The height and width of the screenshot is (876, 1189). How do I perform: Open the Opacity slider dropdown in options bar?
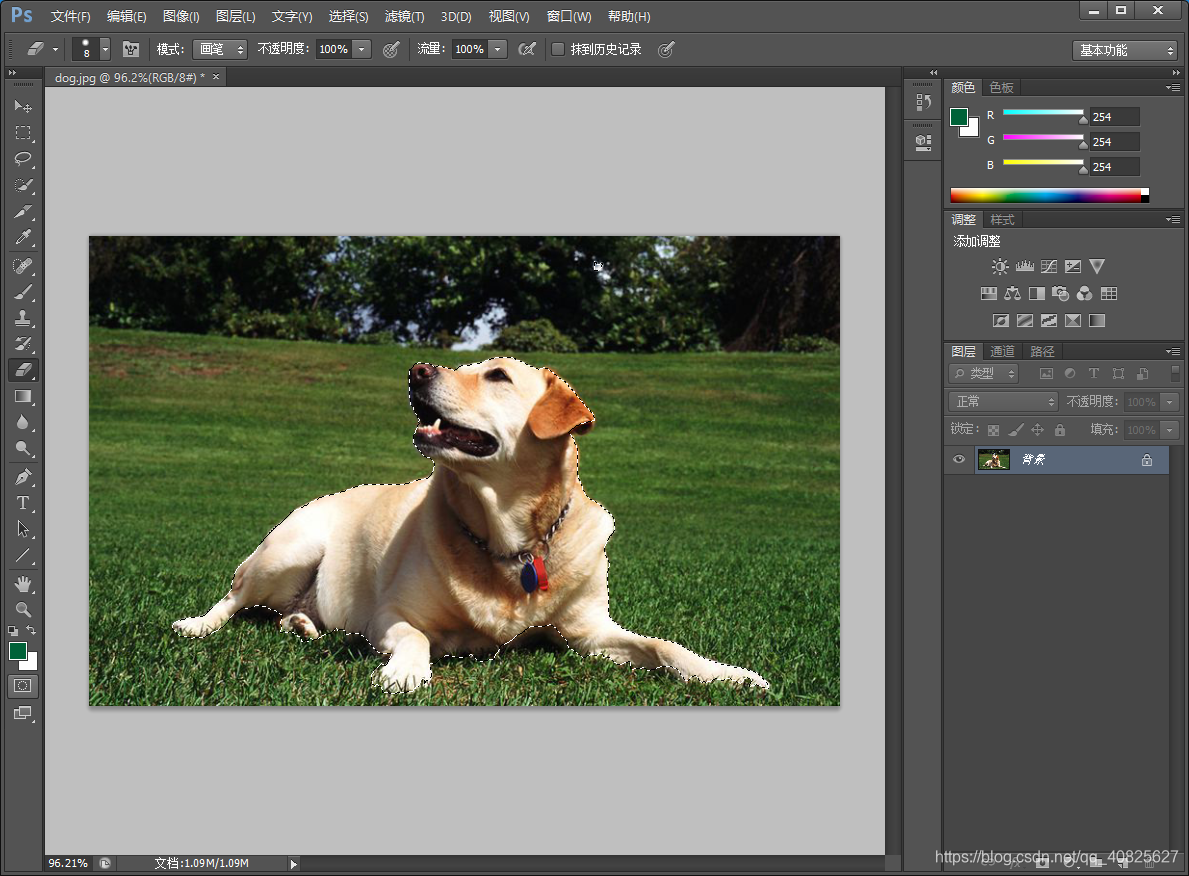(x=362, y=49)
